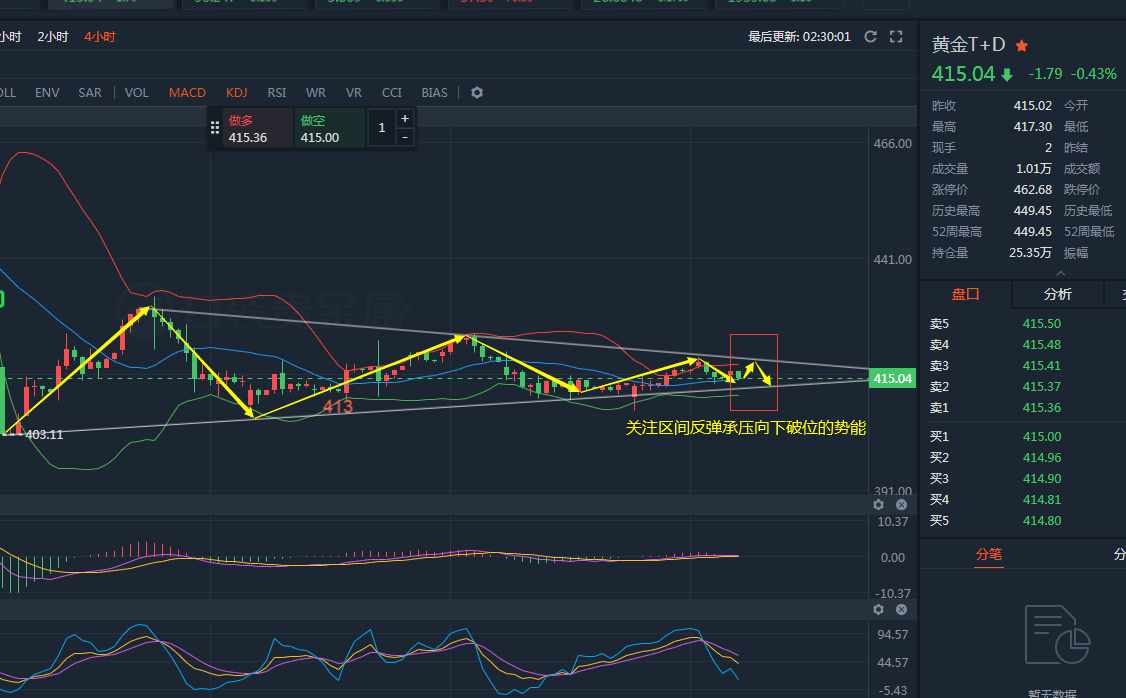Click the 涨停价 value 462.68

pyautogui.click(x=1033, y=190)
